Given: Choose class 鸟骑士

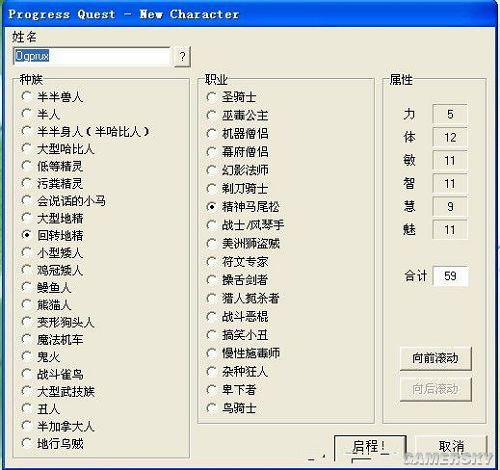Looking at the screenshot, I should click(231, 408).
